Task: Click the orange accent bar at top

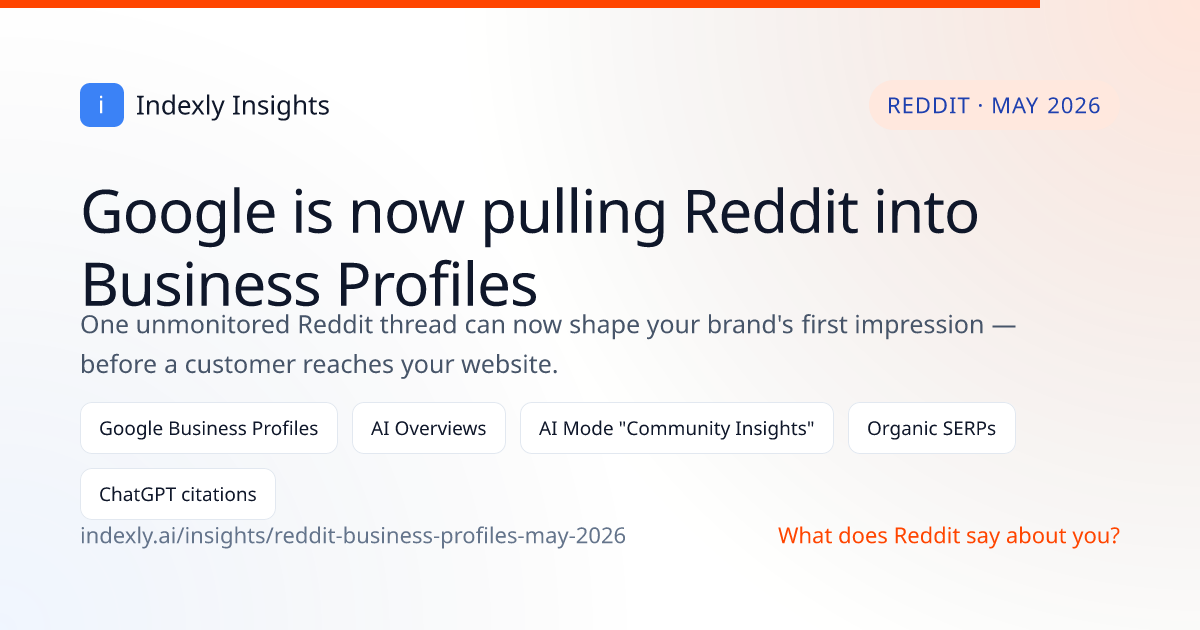Action: pos(520,4)
